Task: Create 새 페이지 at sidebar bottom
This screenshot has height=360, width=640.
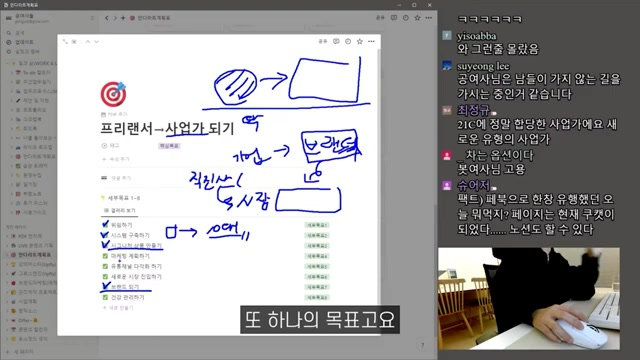Action: click(x=19, y=351)
